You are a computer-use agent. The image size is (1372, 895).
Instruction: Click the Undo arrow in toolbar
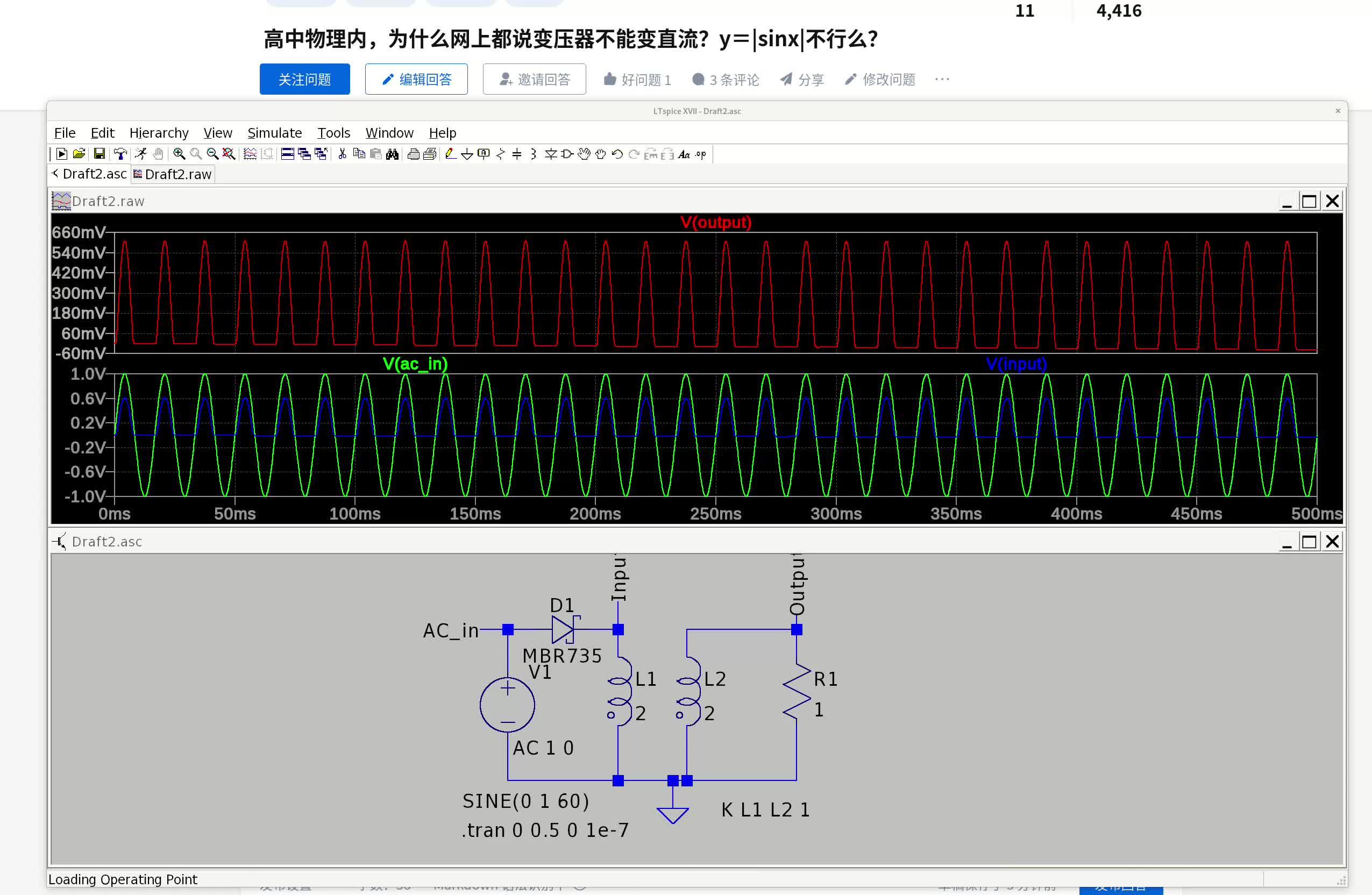[617, 154]
